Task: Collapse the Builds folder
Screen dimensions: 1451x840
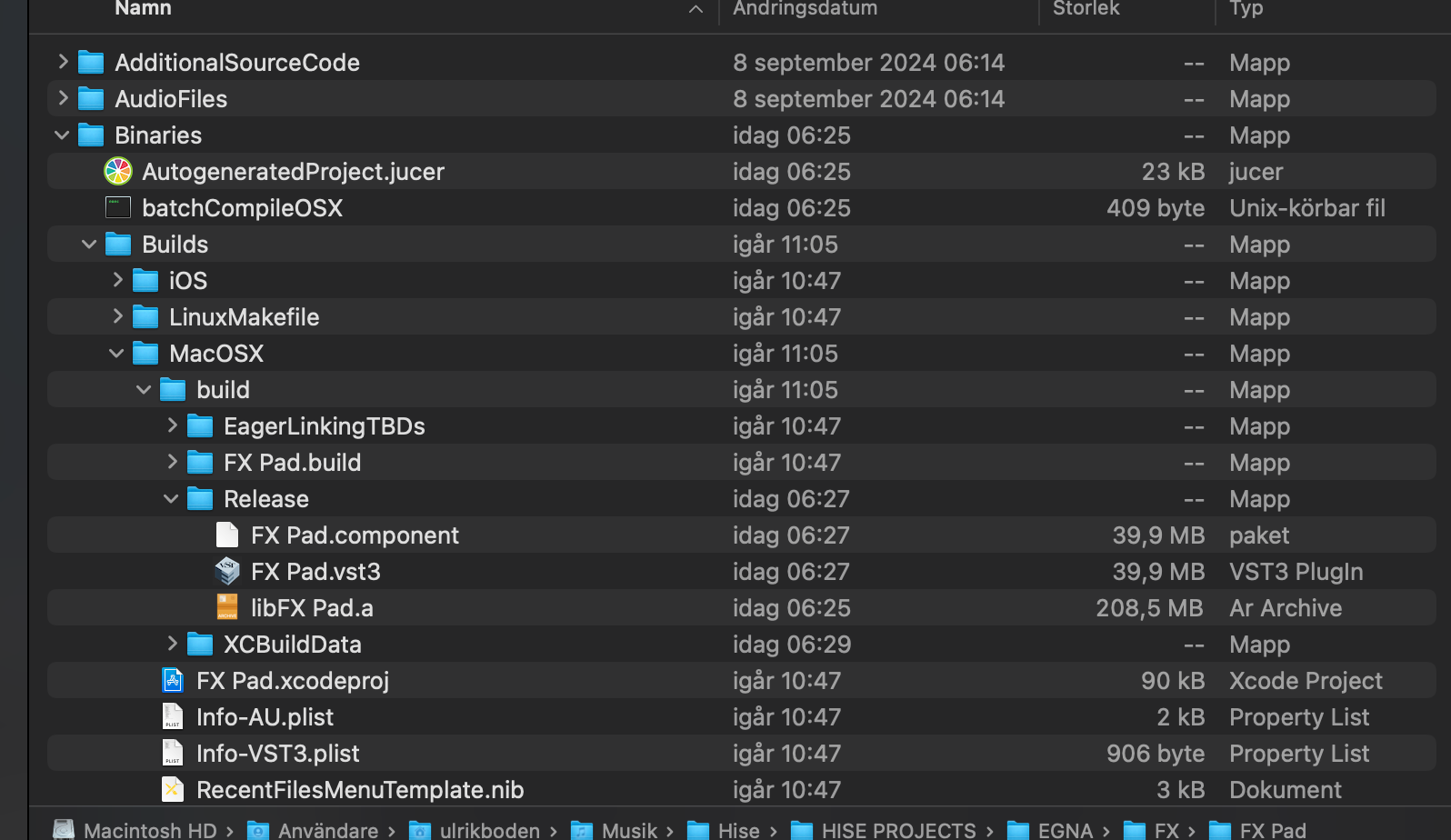Action: 89,244
